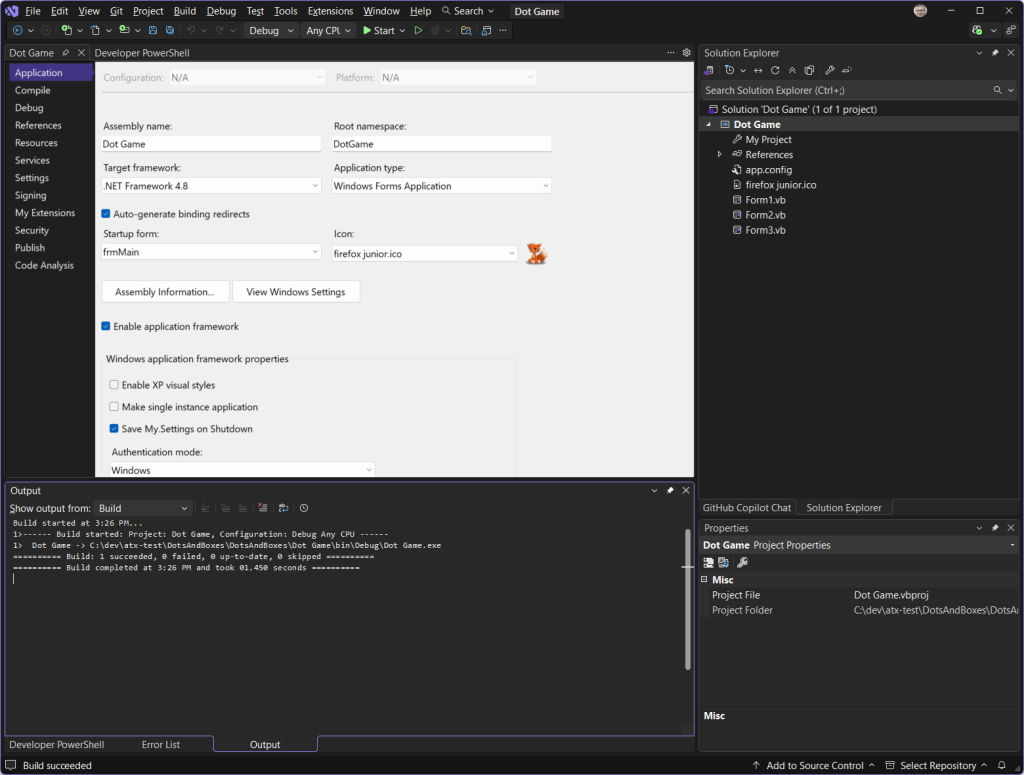The height and width of the screenshot is (775, 1024).
Task: Click the Assembly Information button
Action: 164,291
